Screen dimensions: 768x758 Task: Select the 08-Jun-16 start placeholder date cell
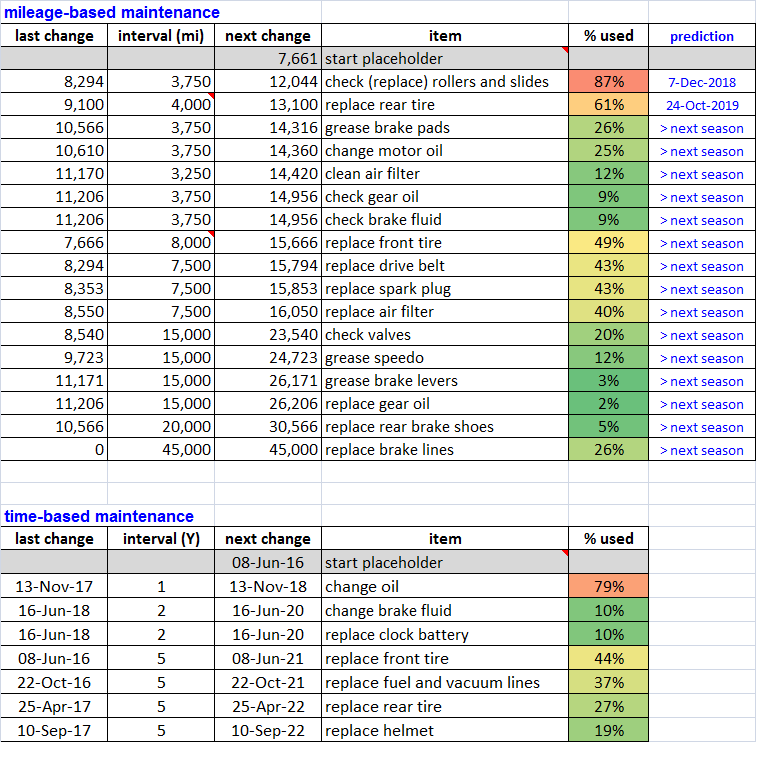268,562
